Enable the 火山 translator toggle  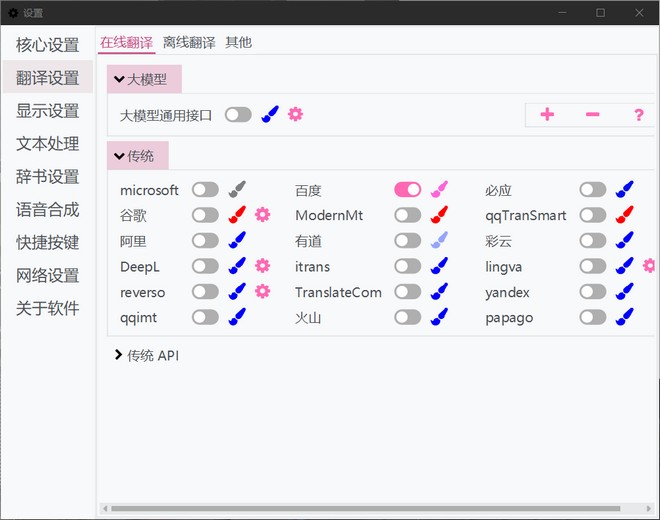point(407,317)
